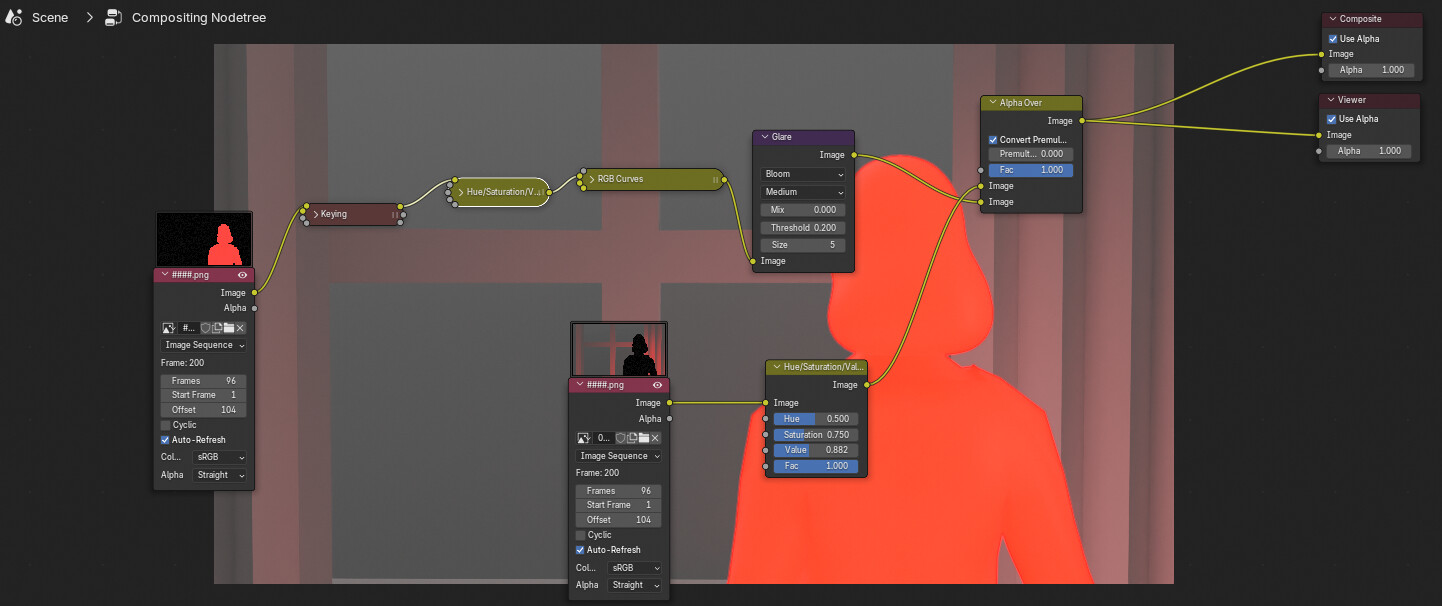
Task: Collapse the image node connected to Keying
Action: tap(164, 275)
